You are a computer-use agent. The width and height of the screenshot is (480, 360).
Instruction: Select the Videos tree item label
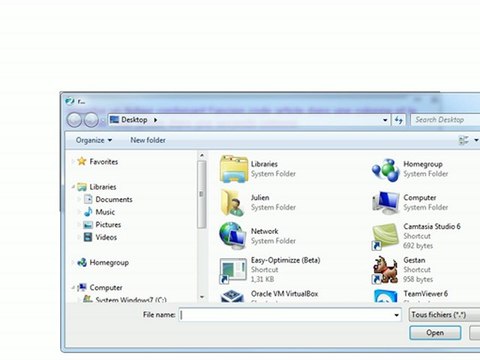coord(106,237)
